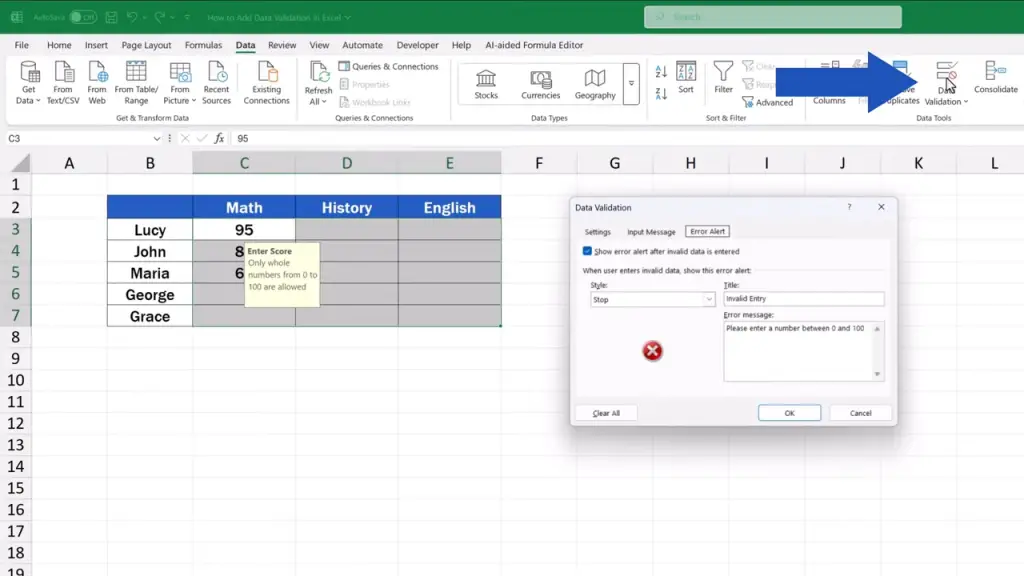Click the Clear All button
Viewport: 1024px width, 576px height.
pos(606,413)
